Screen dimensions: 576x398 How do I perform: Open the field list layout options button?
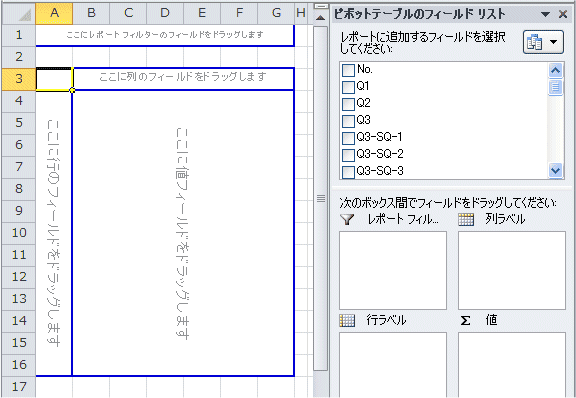coord(543,42)
